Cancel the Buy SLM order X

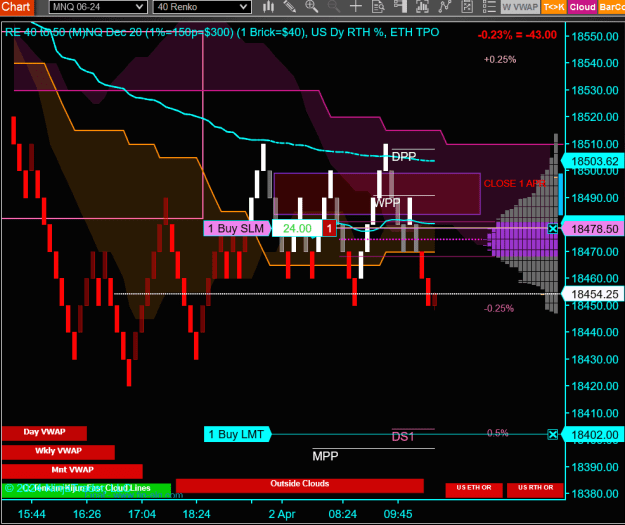point(553,228)
